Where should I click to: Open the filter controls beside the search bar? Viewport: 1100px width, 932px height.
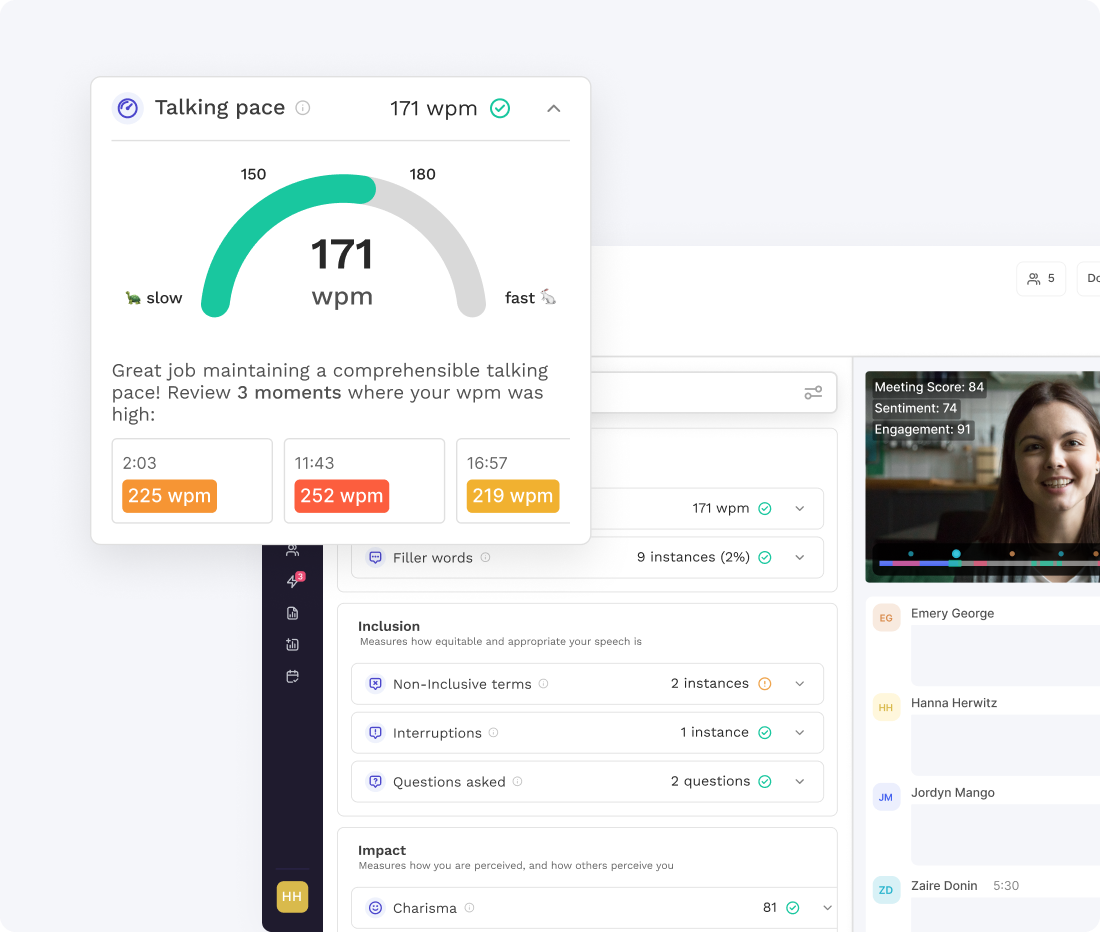tap(812, 392)
